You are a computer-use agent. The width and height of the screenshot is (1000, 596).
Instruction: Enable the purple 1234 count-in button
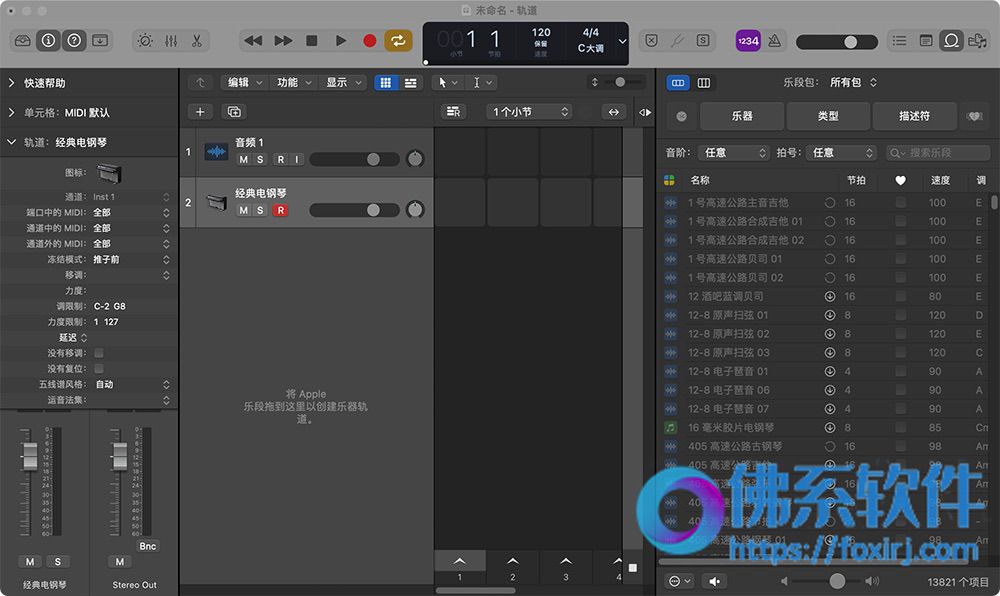click(x=747, y=41)
